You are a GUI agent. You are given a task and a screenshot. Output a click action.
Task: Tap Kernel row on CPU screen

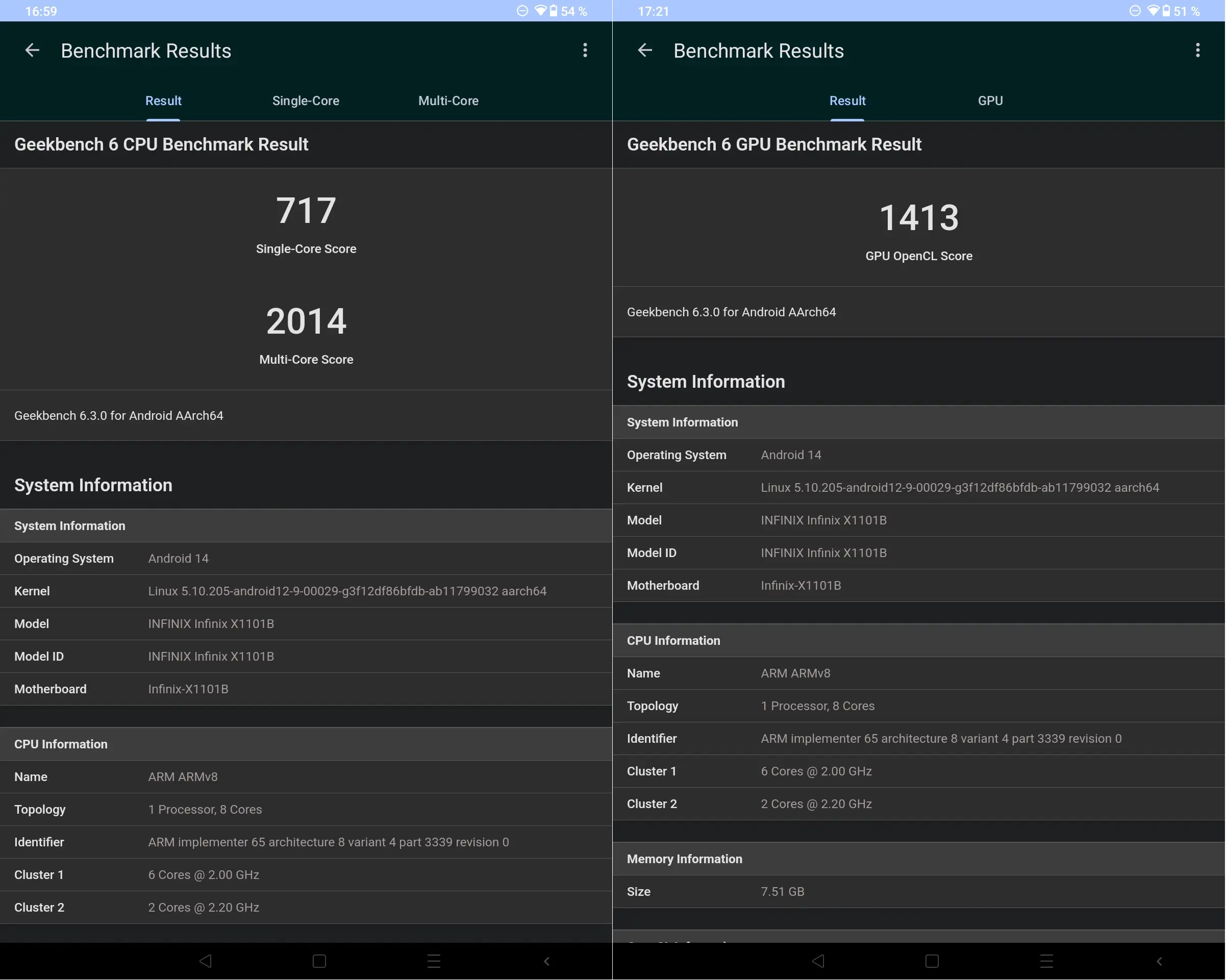[x=306, y=591]
